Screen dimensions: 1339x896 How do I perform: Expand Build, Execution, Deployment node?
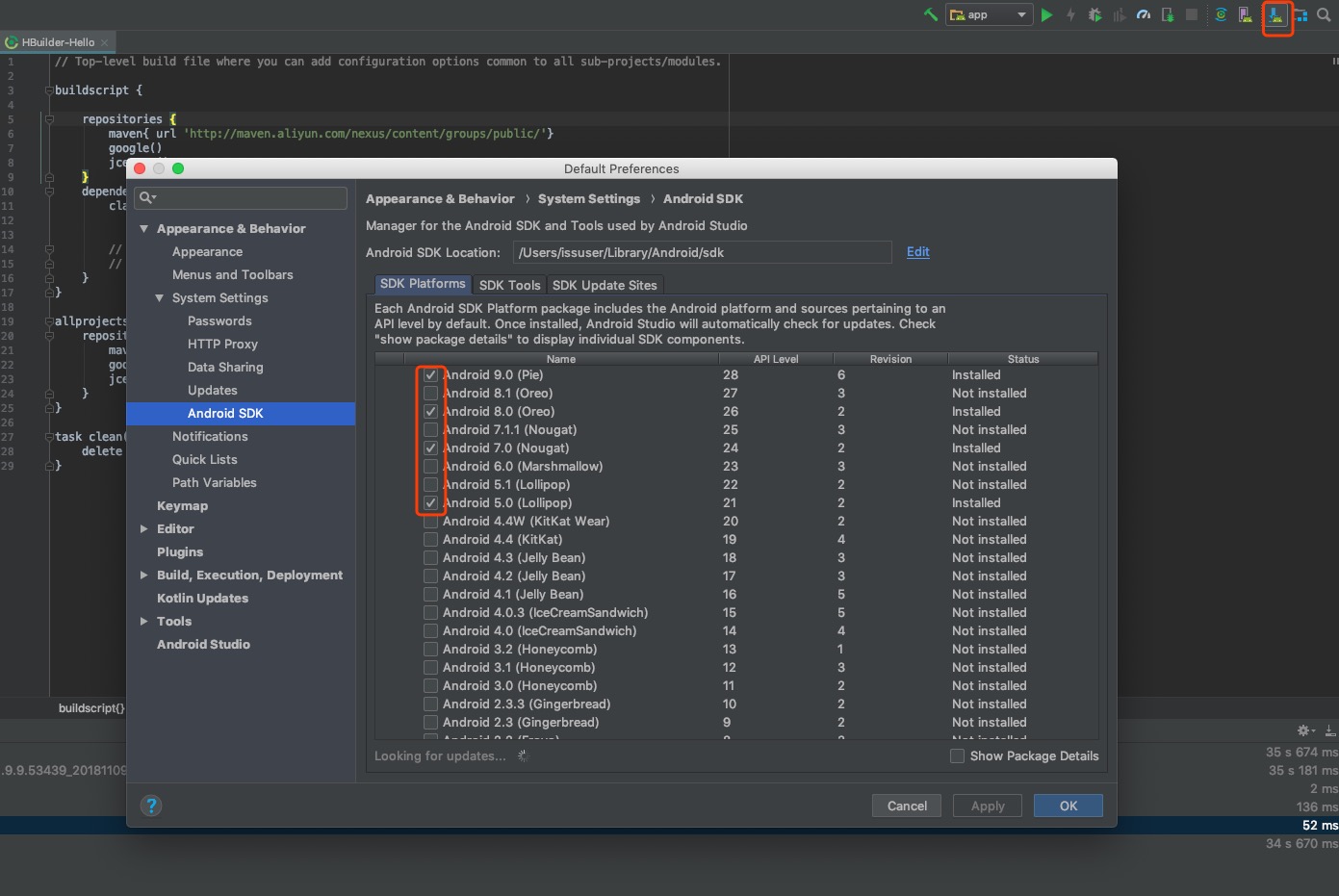click(144, 575)
